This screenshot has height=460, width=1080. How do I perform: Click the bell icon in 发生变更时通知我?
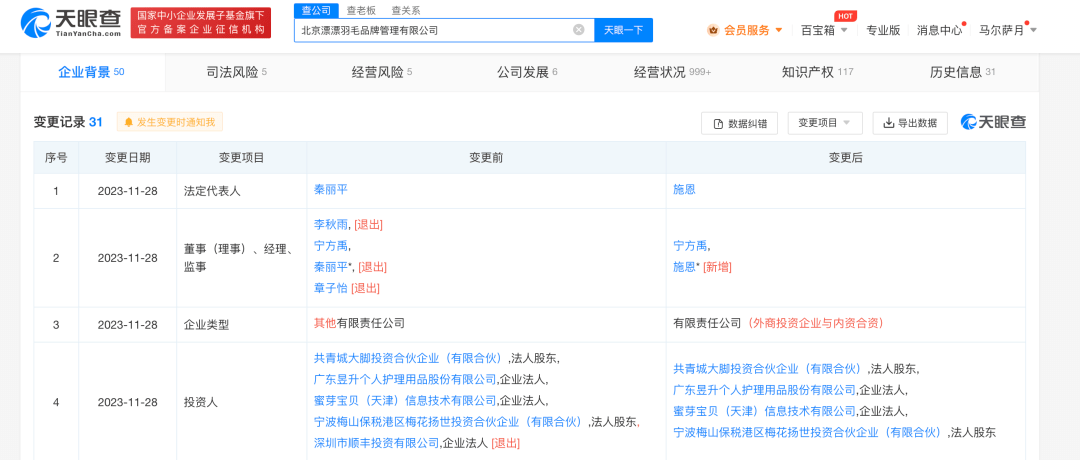(128, 123)
